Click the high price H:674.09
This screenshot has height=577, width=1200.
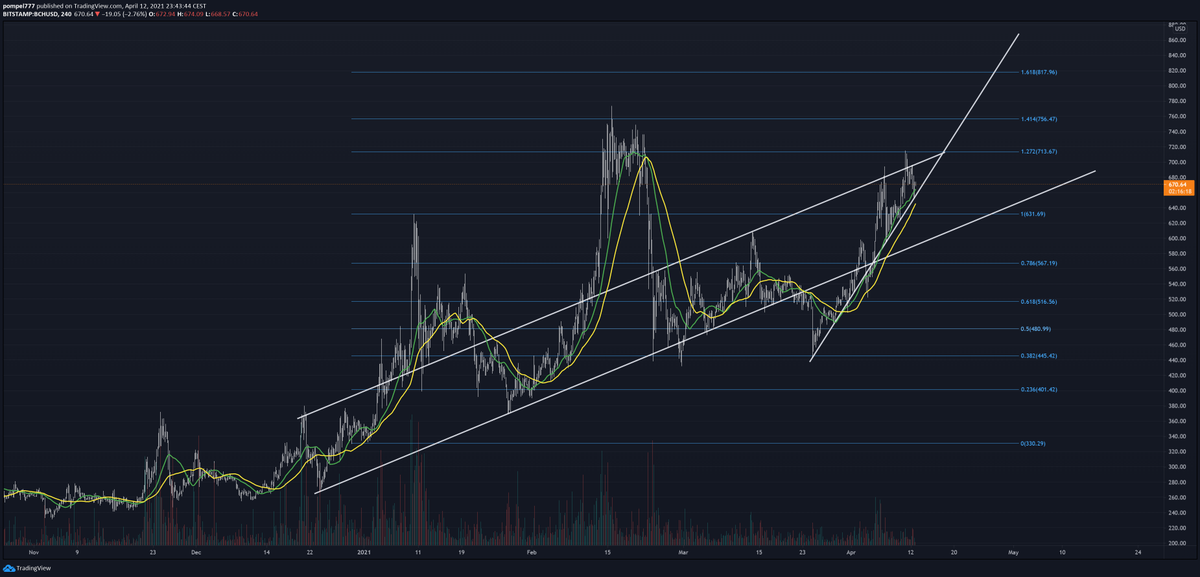pos(190,14)
